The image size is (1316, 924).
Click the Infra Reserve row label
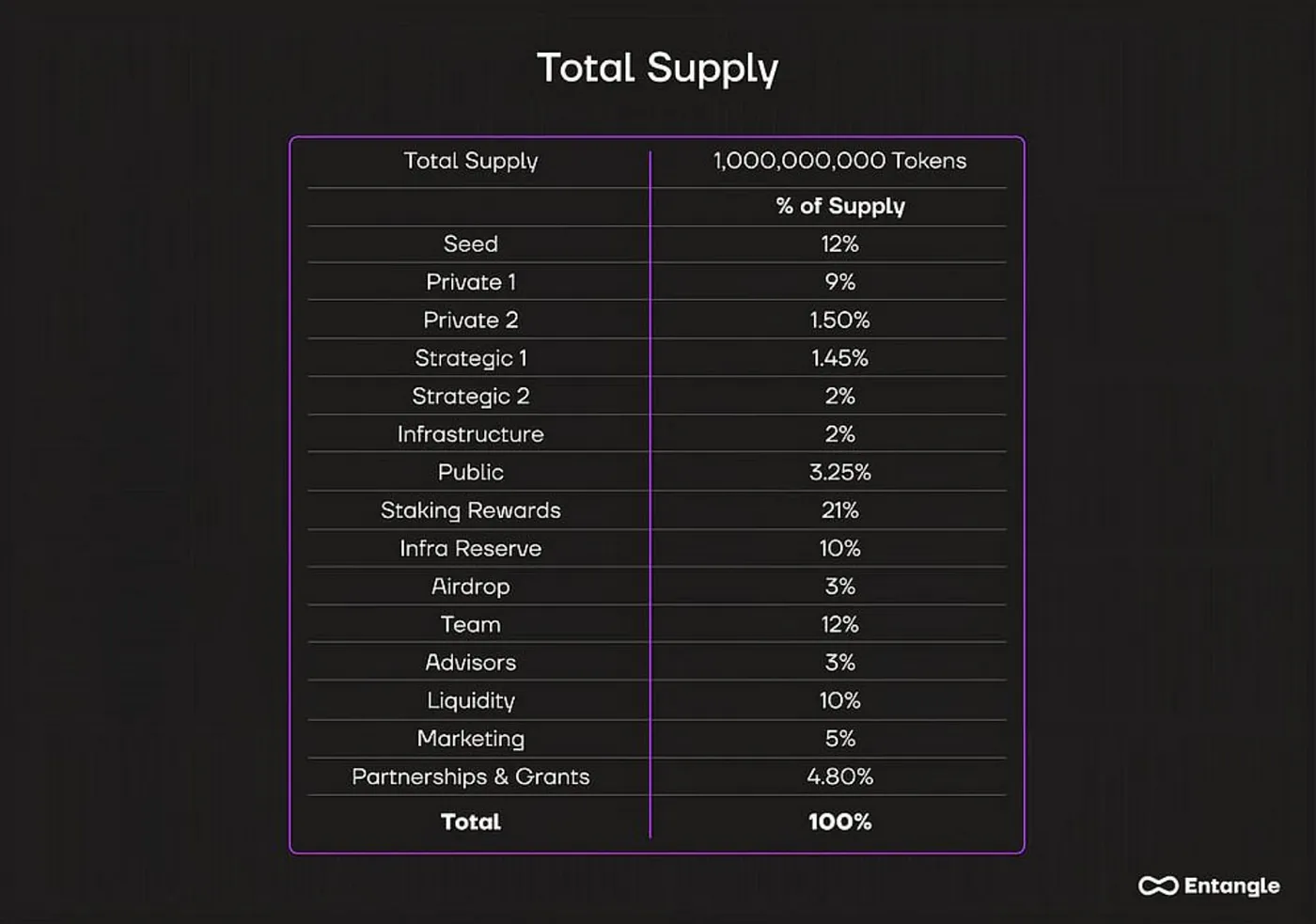click(471, 548)
